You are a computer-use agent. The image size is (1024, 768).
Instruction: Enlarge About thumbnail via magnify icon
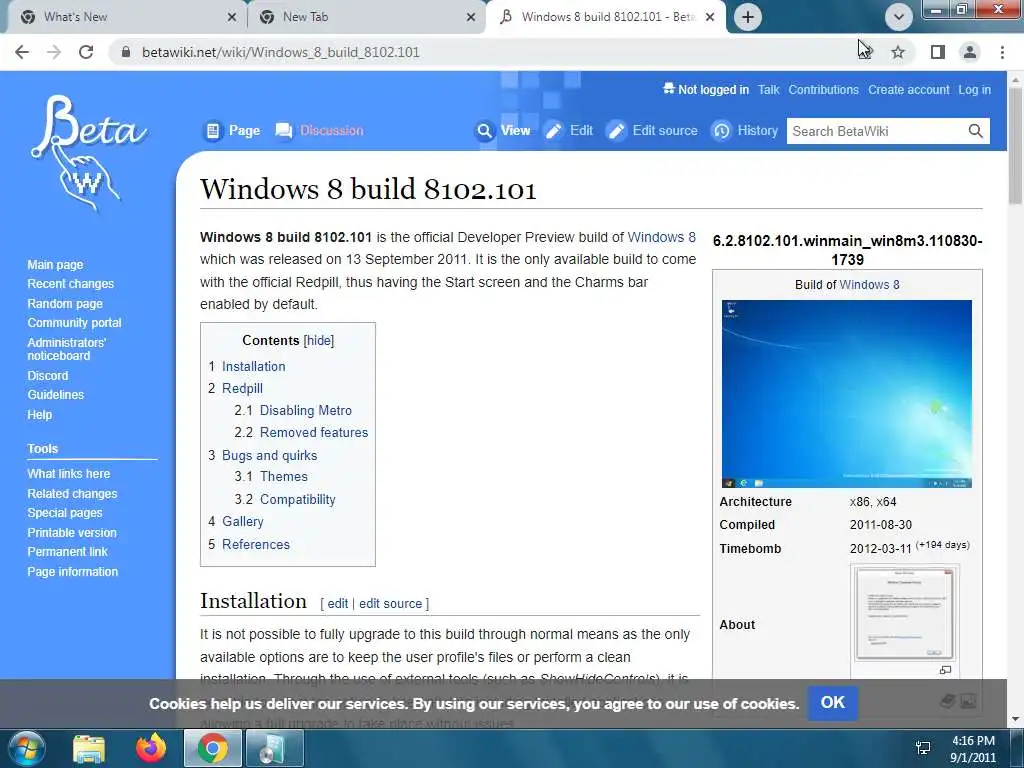click(945, 670)
